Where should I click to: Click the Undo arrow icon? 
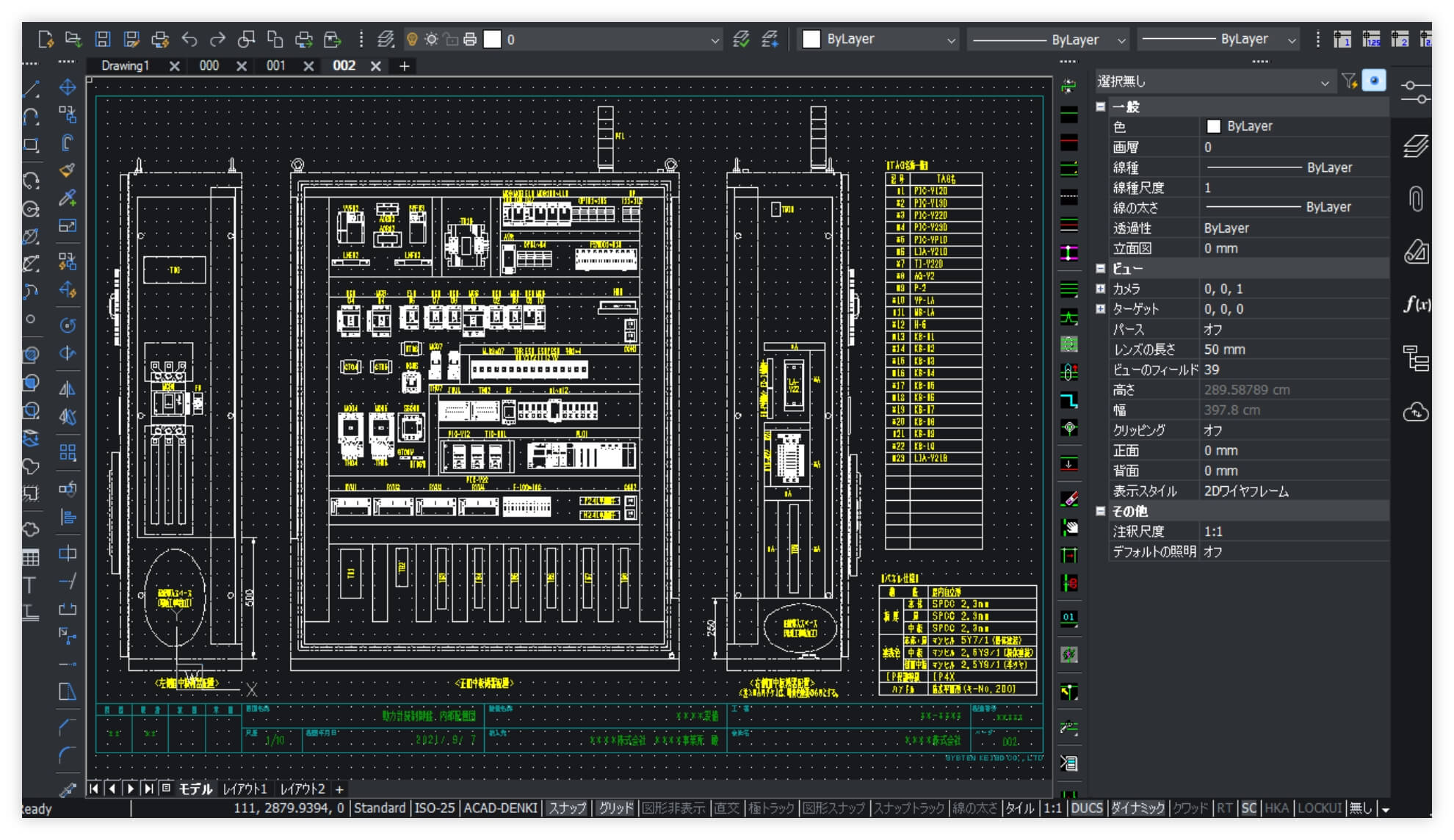point(189,39)
